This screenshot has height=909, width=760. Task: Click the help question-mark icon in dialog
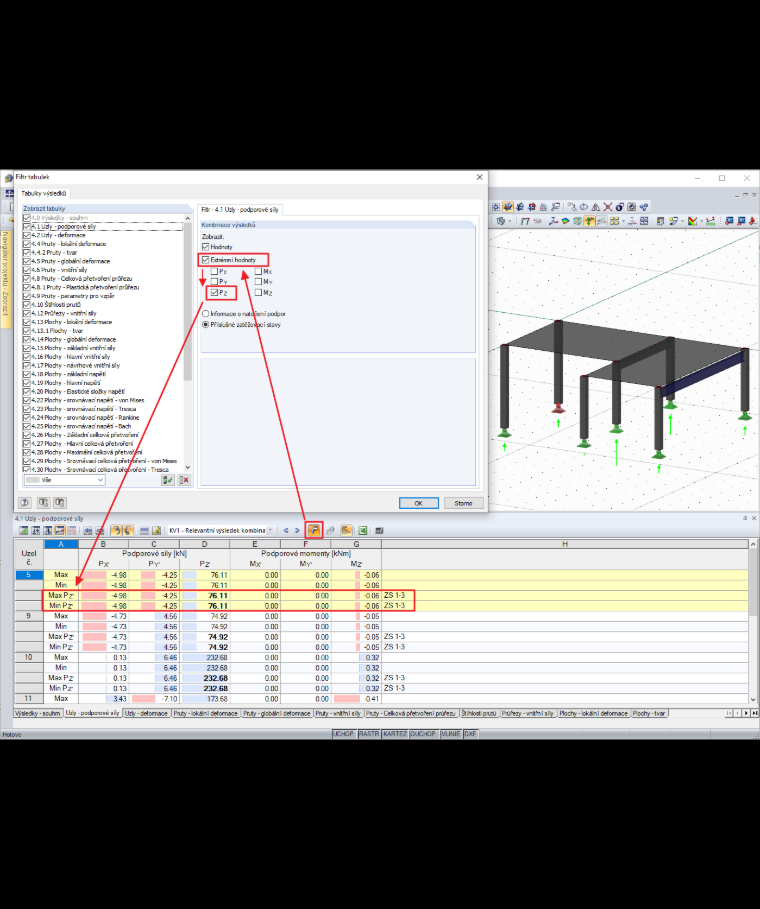(x=25, y=503)
